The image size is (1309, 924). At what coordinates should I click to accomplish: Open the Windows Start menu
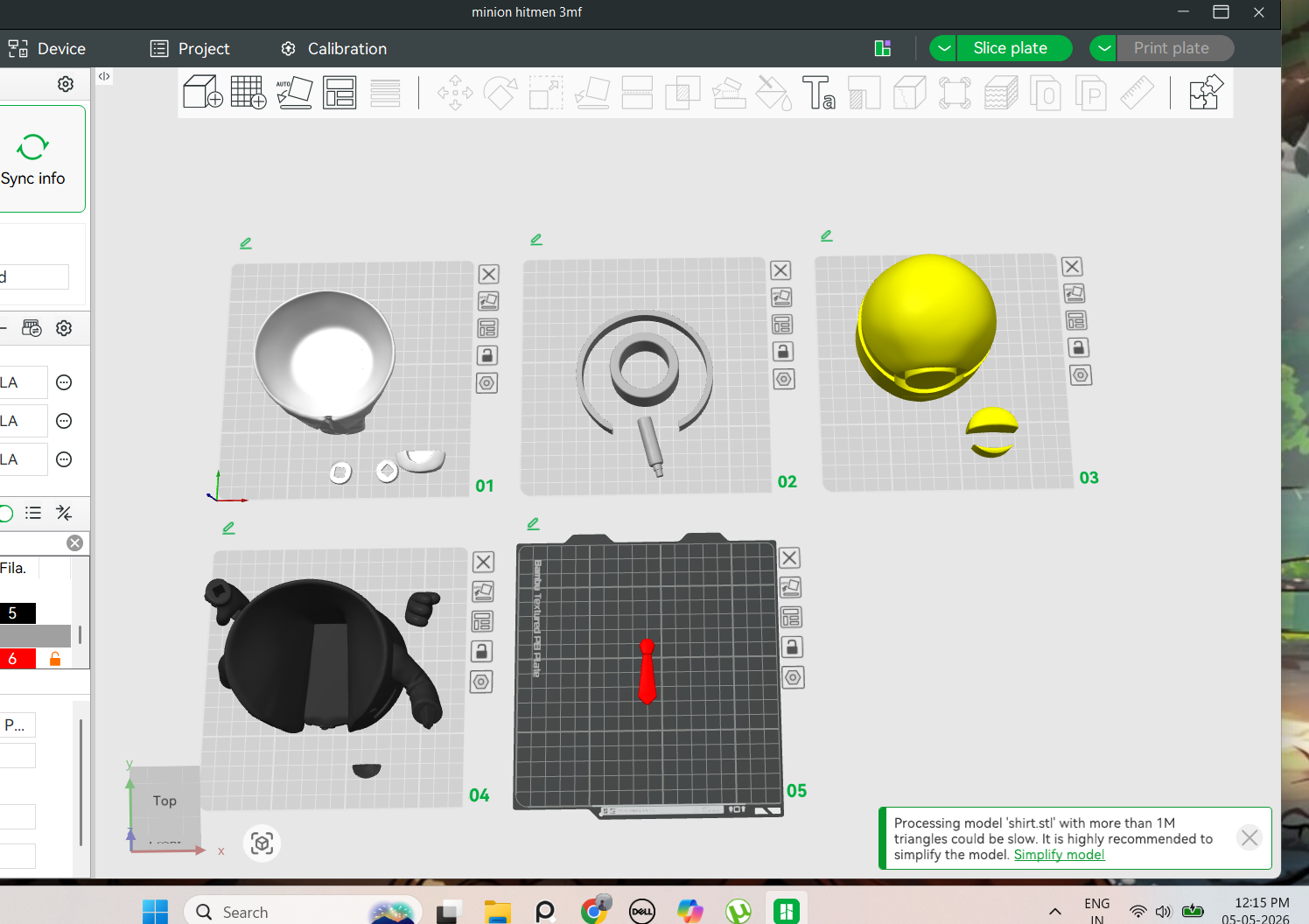(x=155, y=912)
